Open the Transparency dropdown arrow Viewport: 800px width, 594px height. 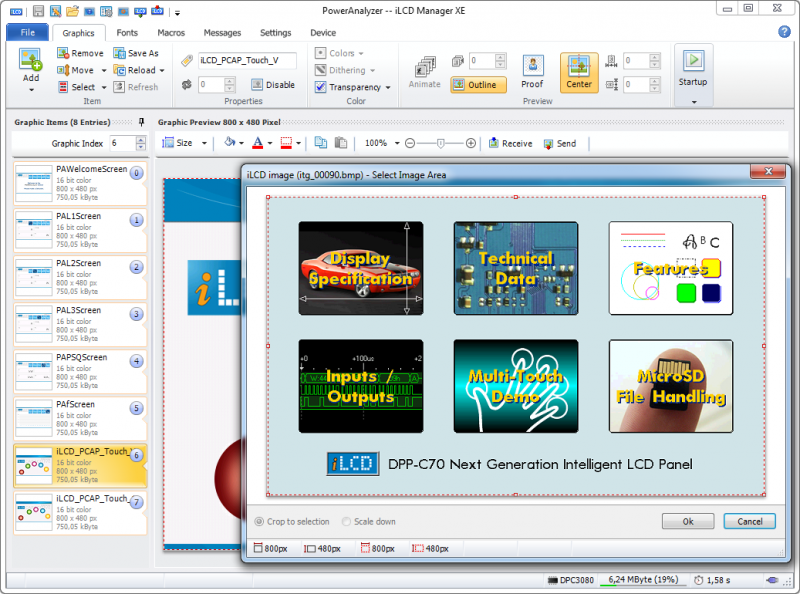(388, 87)
